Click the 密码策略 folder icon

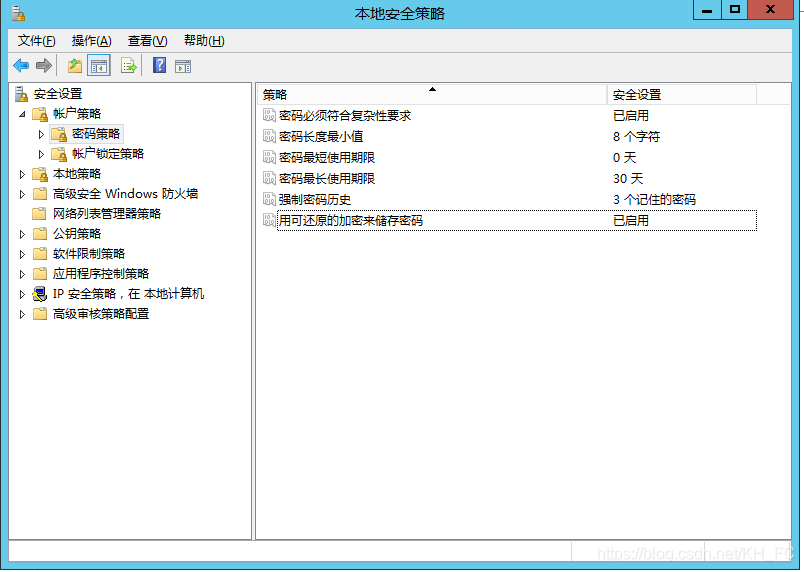click(x=59, y=134)
